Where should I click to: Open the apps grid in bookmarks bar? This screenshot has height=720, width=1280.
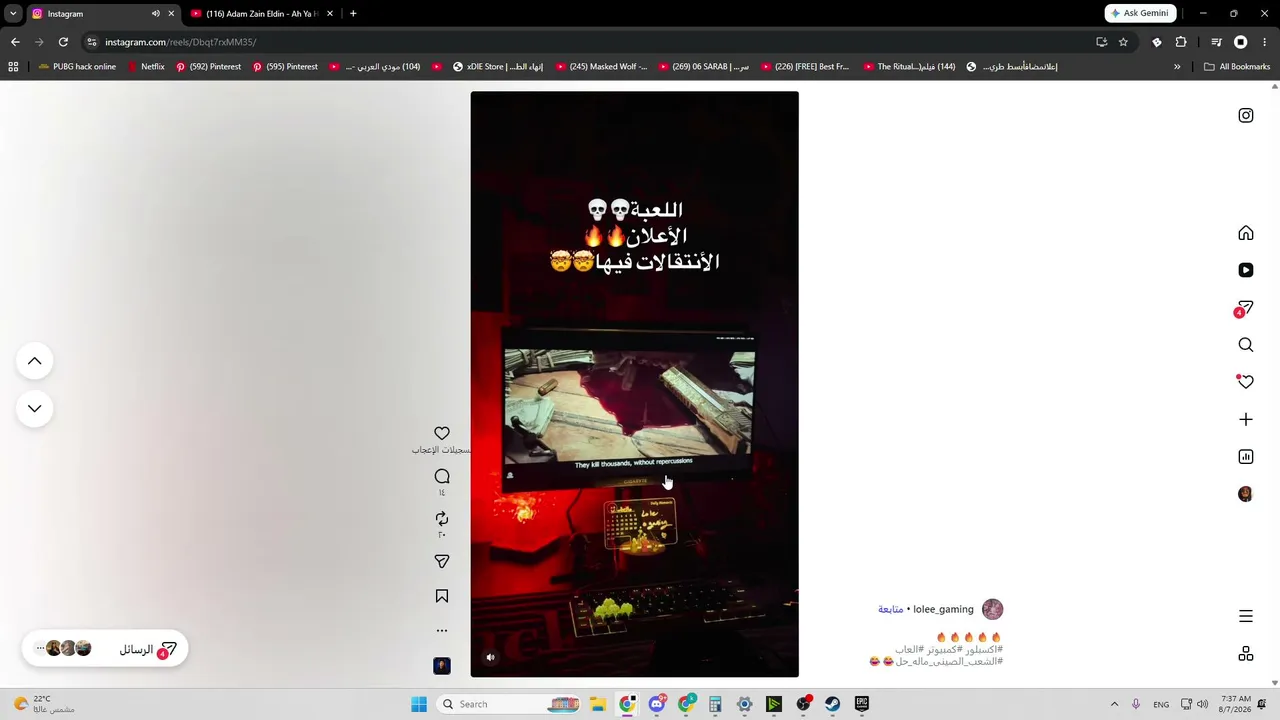(13, 67)
